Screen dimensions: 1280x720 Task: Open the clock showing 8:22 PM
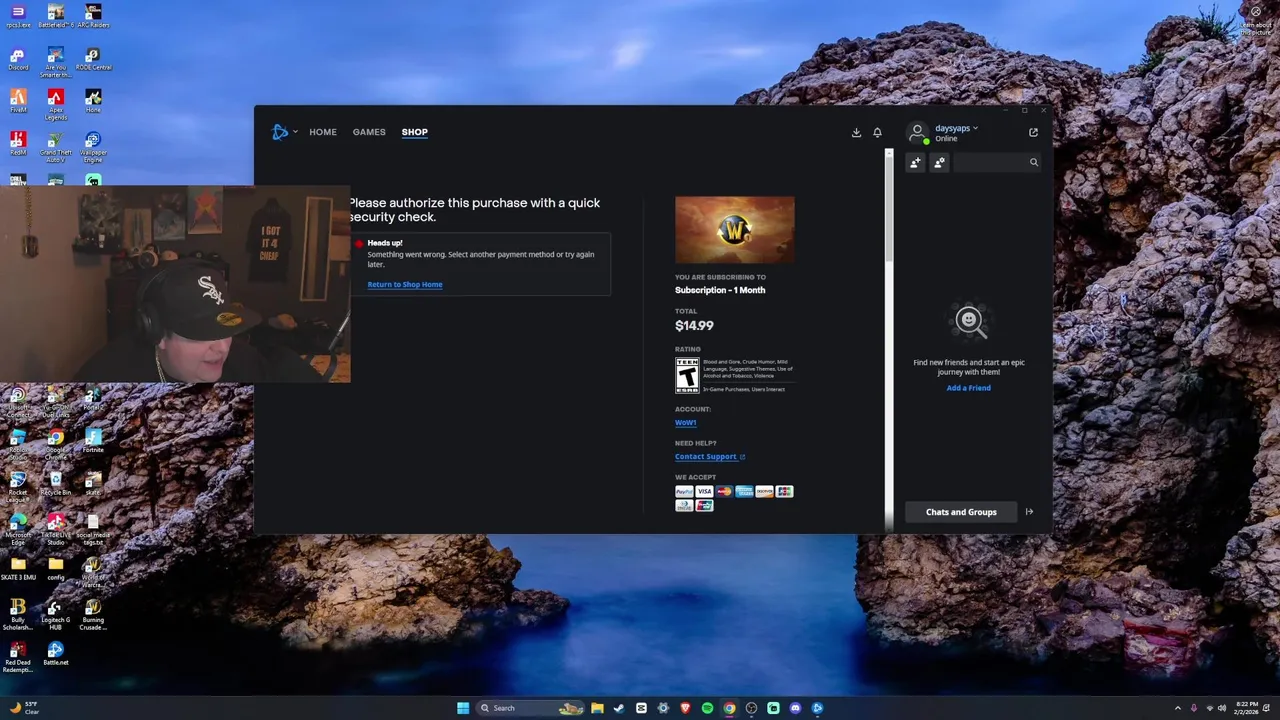[1247, 708]
